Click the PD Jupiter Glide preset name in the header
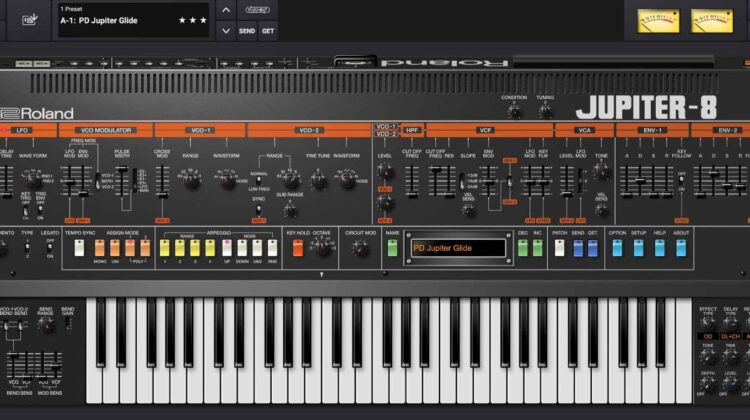 (99, 21)
